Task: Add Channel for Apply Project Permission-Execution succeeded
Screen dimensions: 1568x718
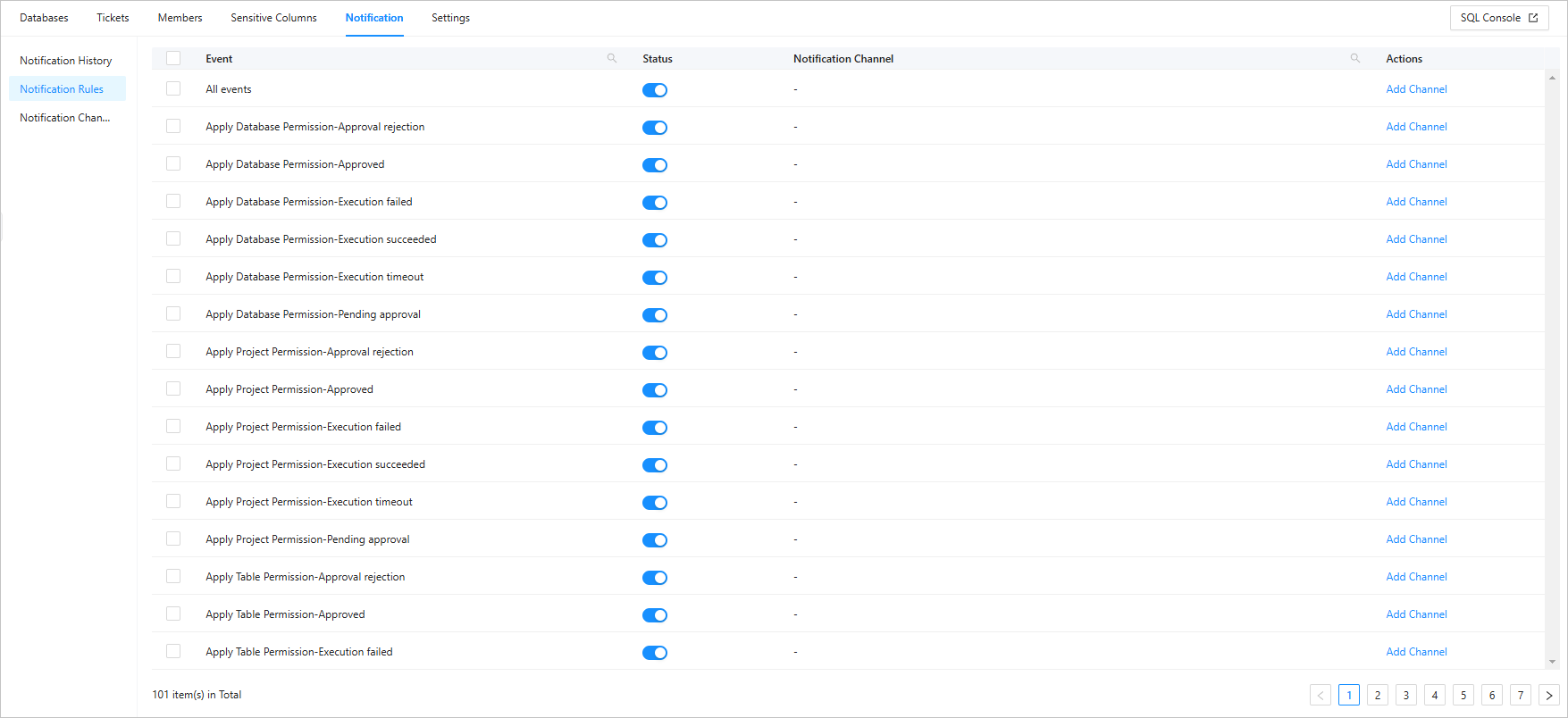Action: pyautogui.click(x=1416, y=464)
